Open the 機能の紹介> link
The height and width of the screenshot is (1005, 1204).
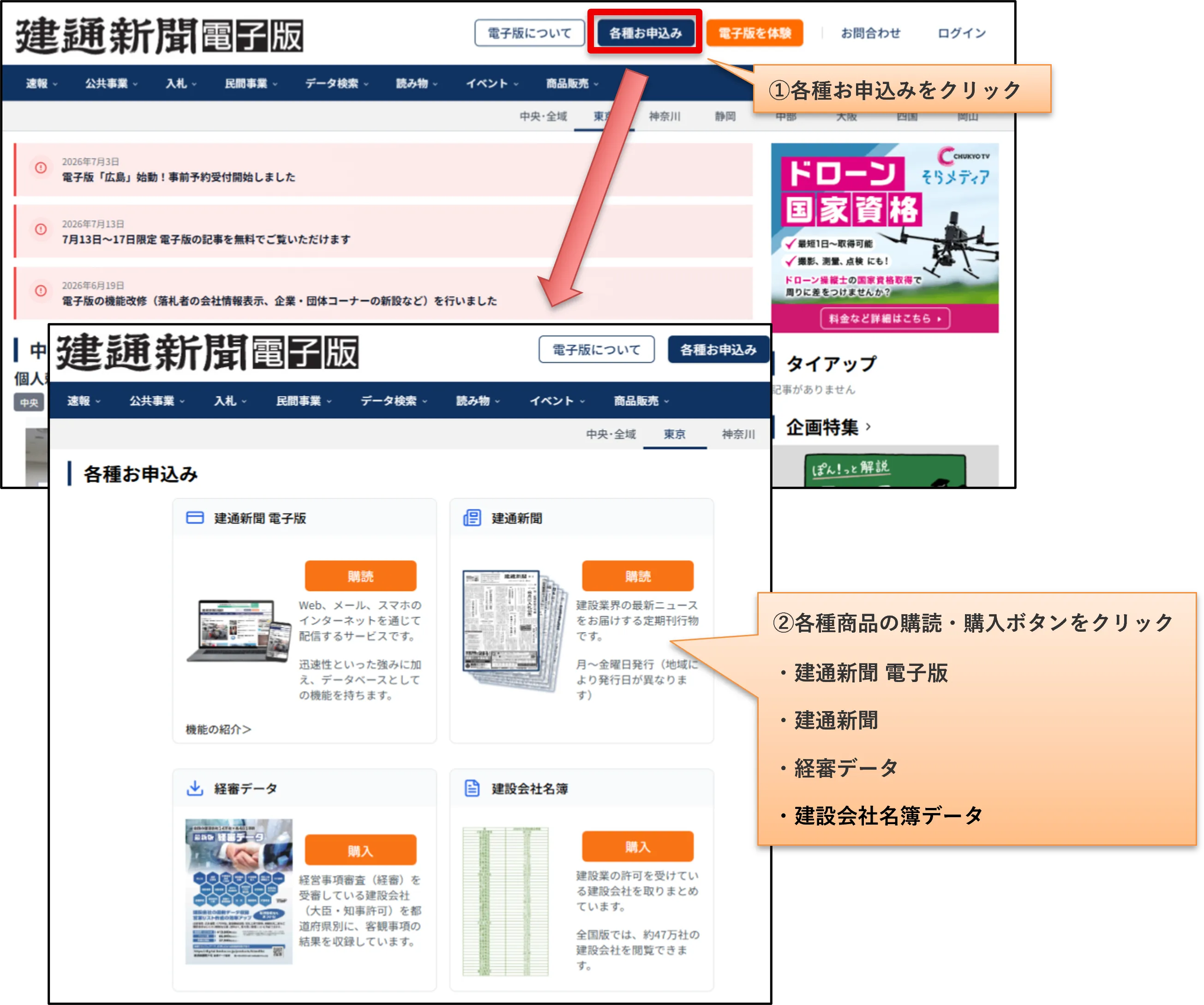(x=218, y=729)
